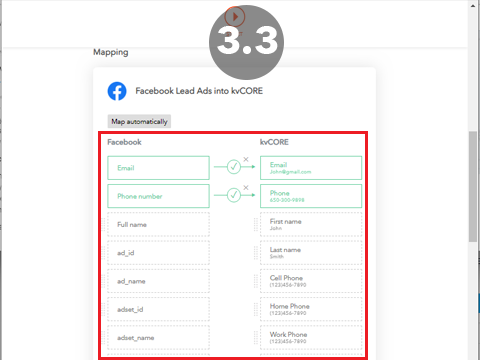Select the kvCORE First name field
480x360 pixels.
point(311,224)
